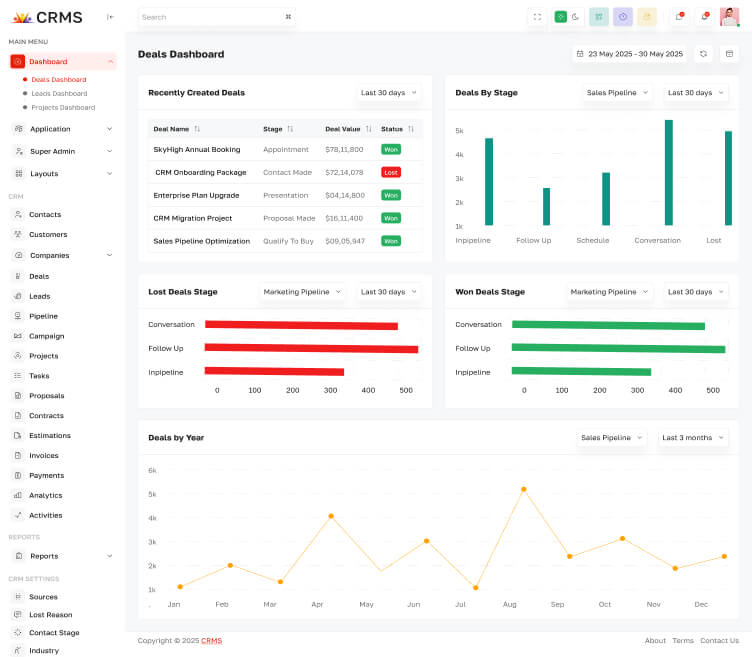Click the Campaign sidebar icon
This screenshot has height=657, width=752.
coord(18,336)
